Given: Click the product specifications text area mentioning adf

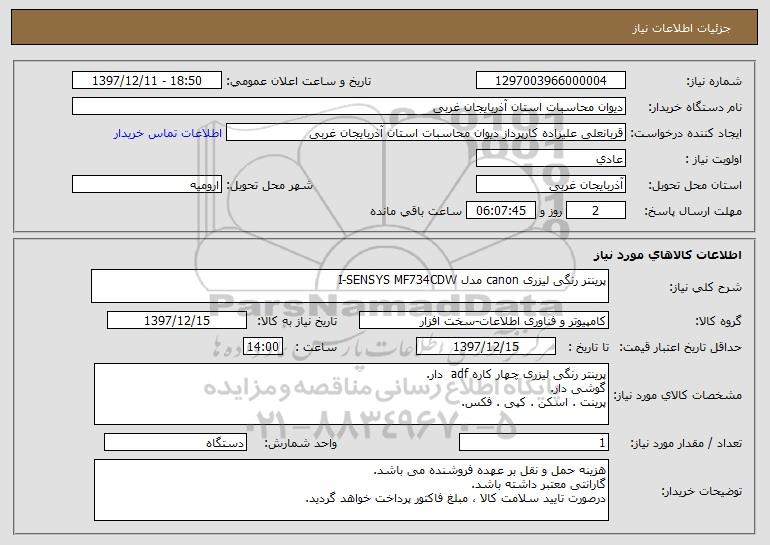Looking at the screenshot, I should 351,394.
